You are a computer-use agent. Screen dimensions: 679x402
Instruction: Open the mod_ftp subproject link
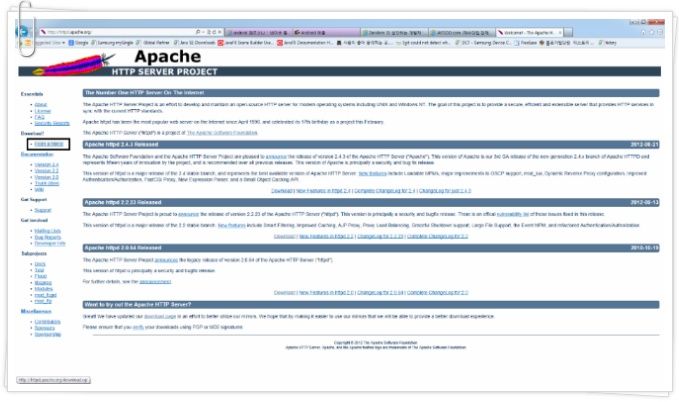(x=43, y=301)
